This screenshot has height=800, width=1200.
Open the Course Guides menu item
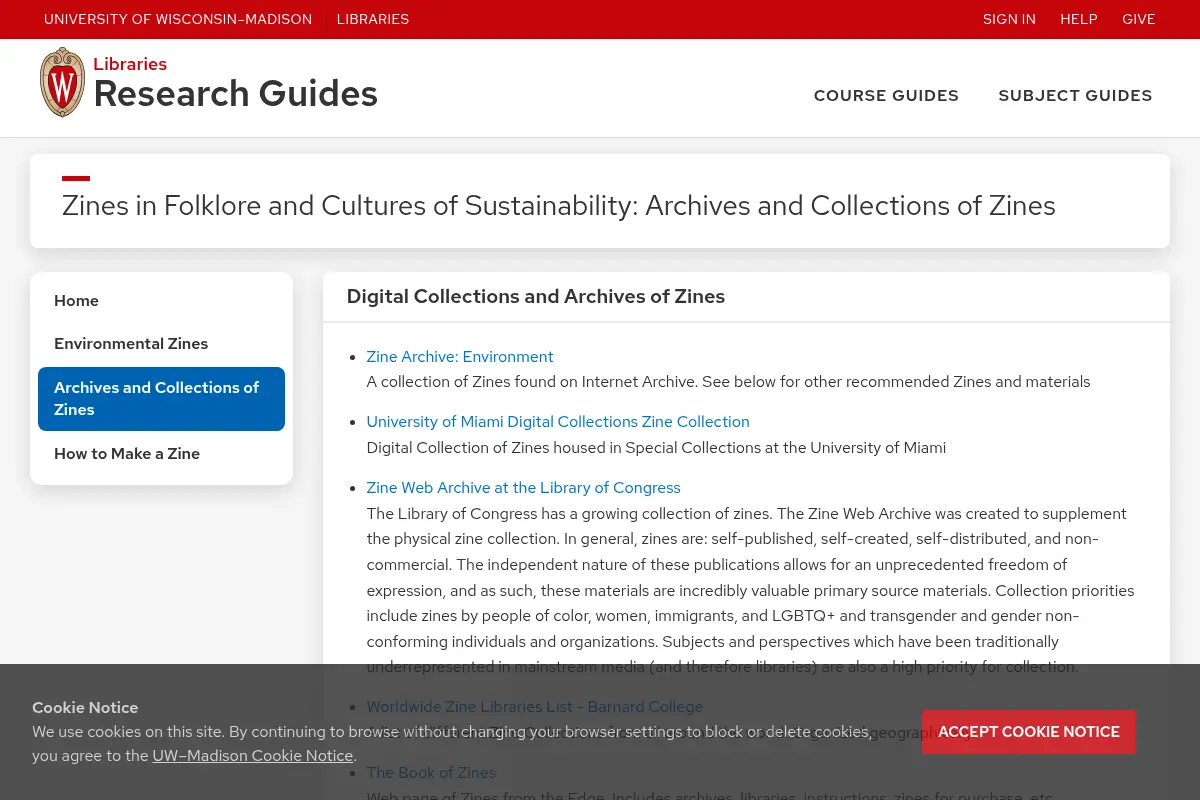pos(886,95)
